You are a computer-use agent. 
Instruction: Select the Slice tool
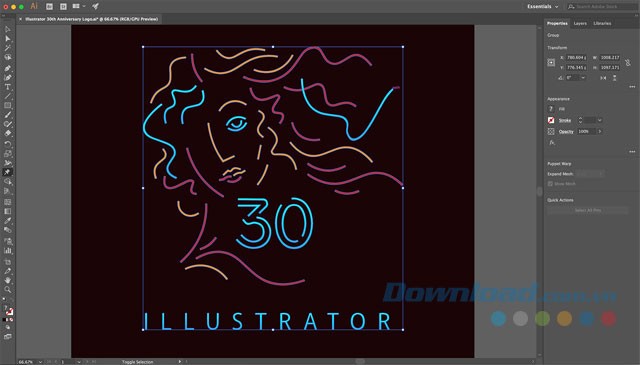click(7, 271)
